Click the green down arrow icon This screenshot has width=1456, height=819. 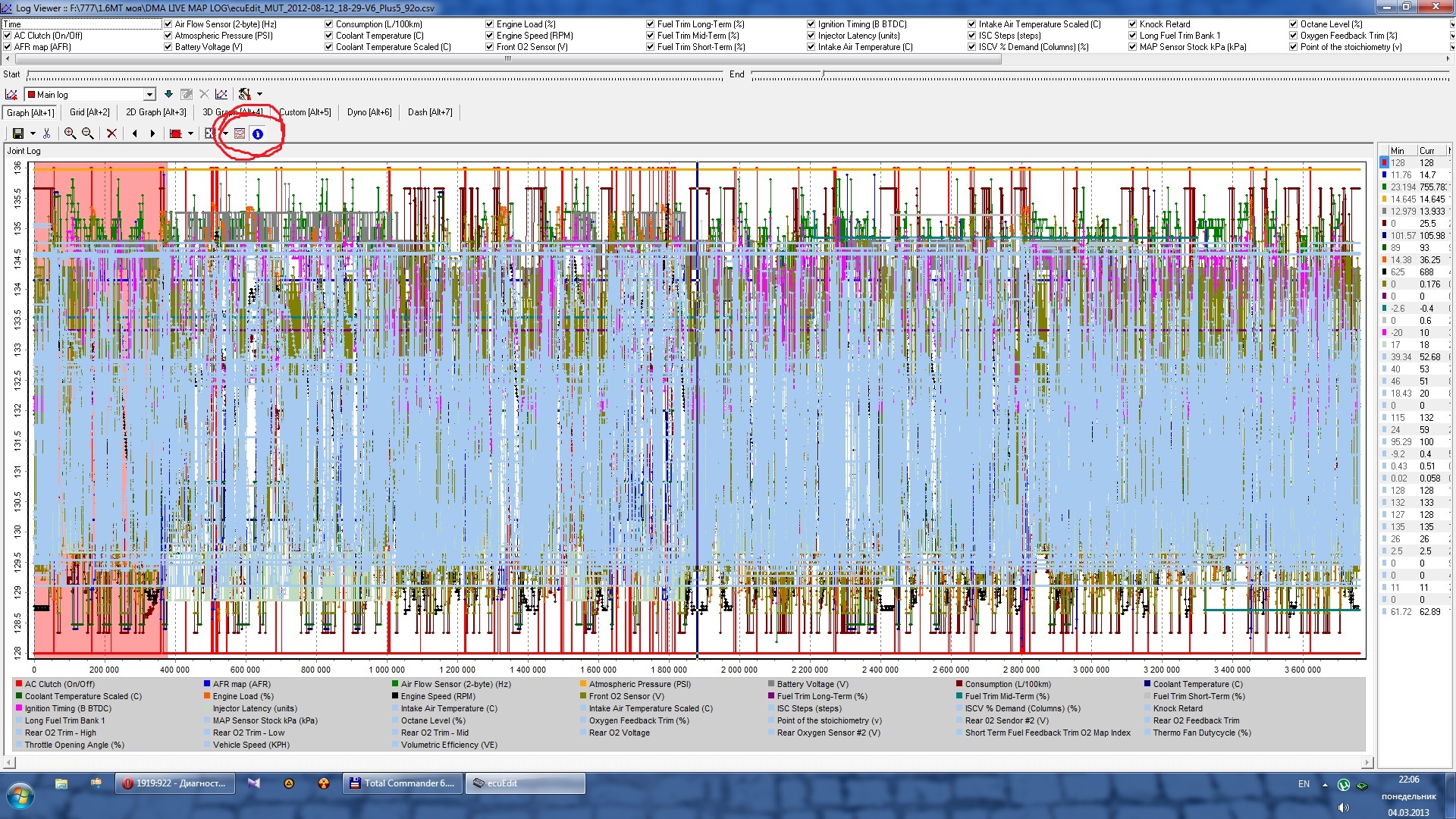pos(168,94)
